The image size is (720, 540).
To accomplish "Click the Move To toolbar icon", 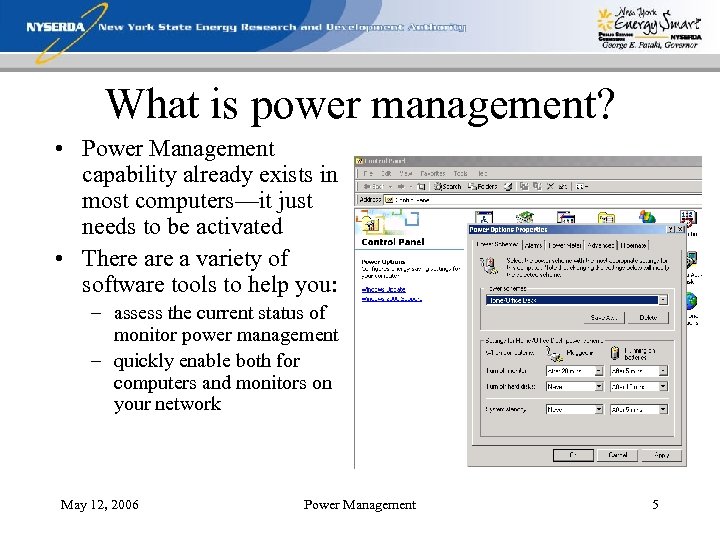I will (x=524, y=186).
